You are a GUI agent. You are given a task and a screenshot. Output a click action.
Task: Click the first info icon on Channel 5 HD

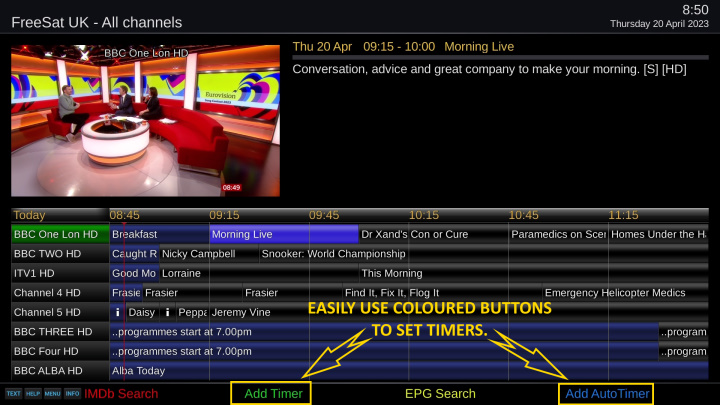point(118,312)
